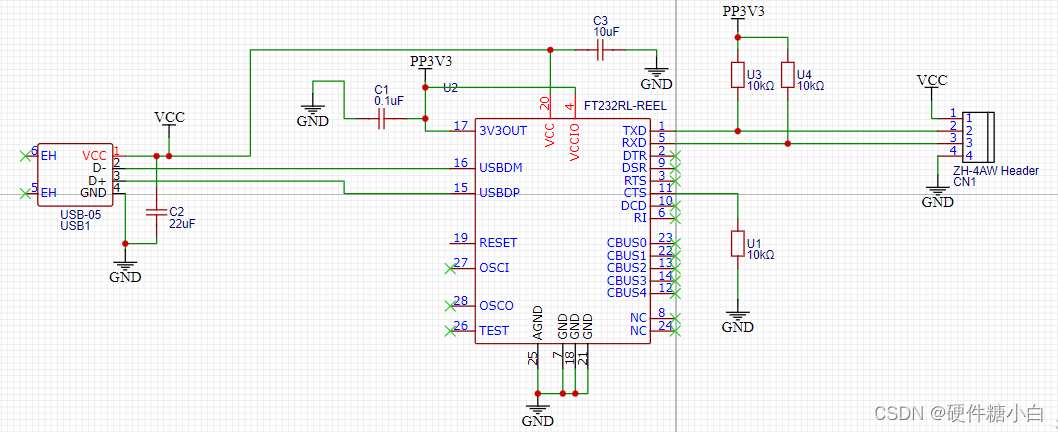
Task: Select the 22uF value of C2
Action: (182, 222)
